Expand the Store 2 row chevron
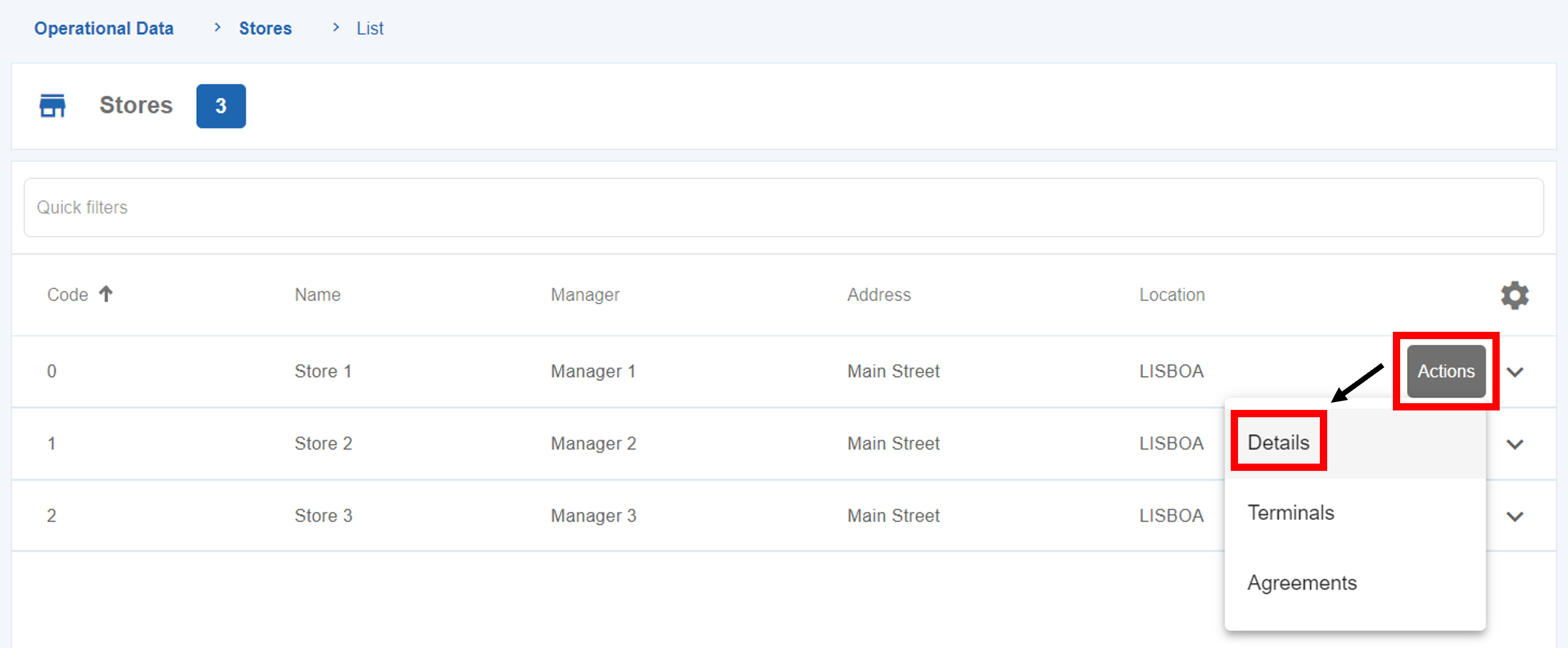Screen dimensions: 1568x648 (1514, 444)
